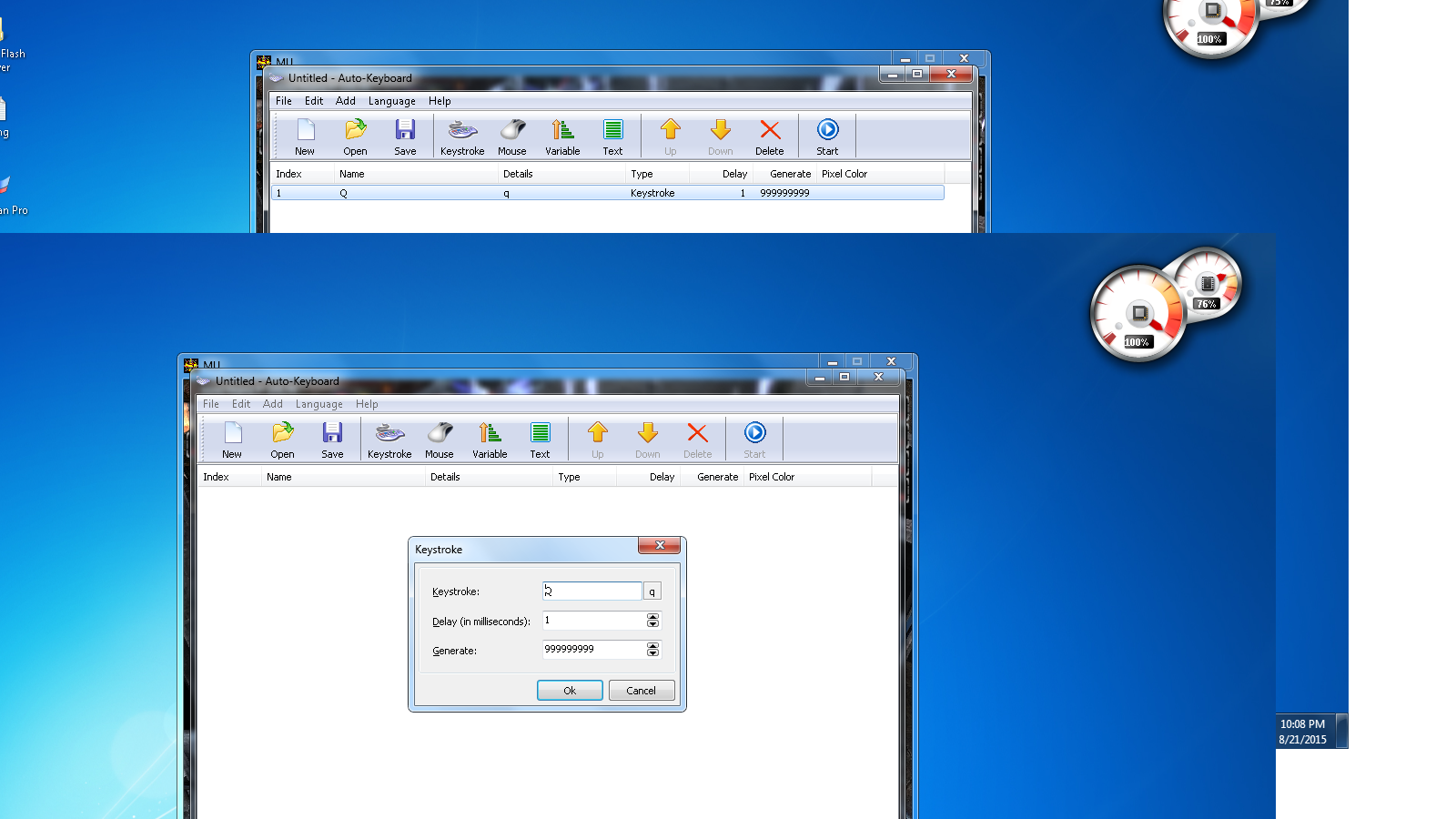
Task: Click New icon in upper Auto-Keyboard window
Action: click(305, 136)
